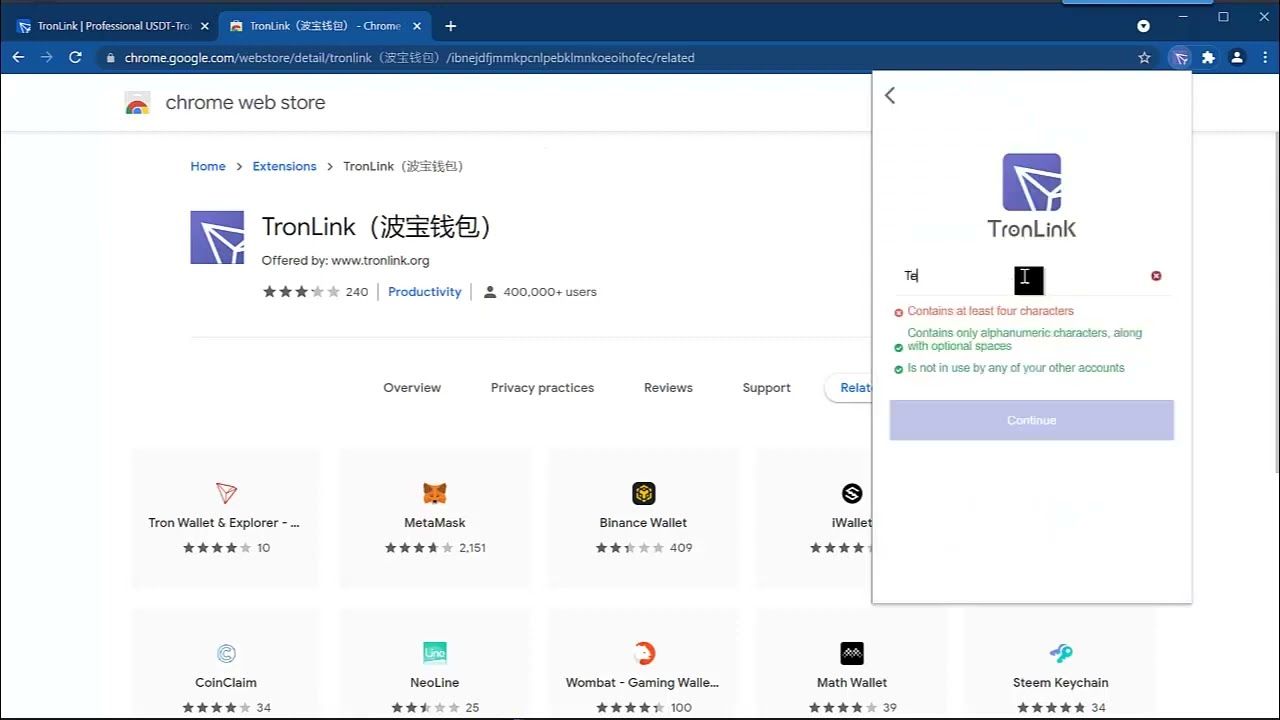Open the Tron Wallet & Explorer card icon
The height and width of the screenshot is (720, 1280).
[226, 492]
